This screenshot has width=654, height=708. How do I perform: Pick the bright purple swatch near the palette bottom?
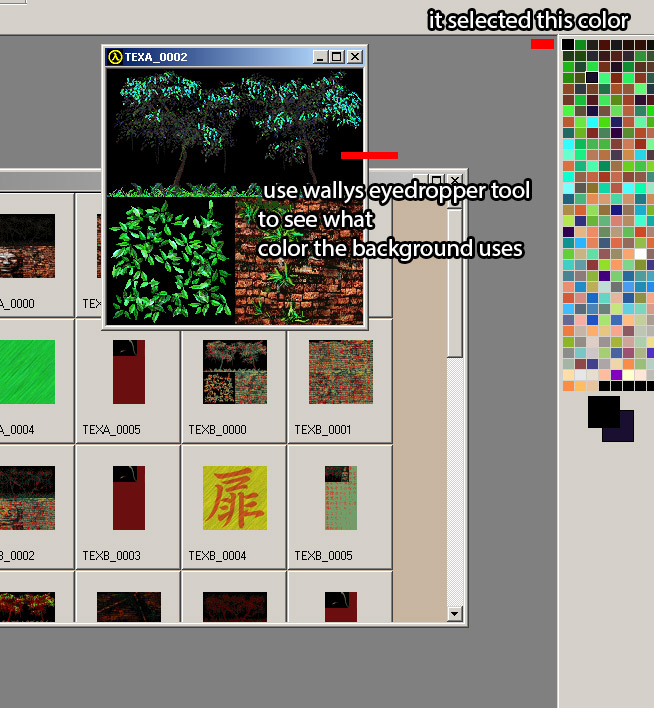pos(617,374)
